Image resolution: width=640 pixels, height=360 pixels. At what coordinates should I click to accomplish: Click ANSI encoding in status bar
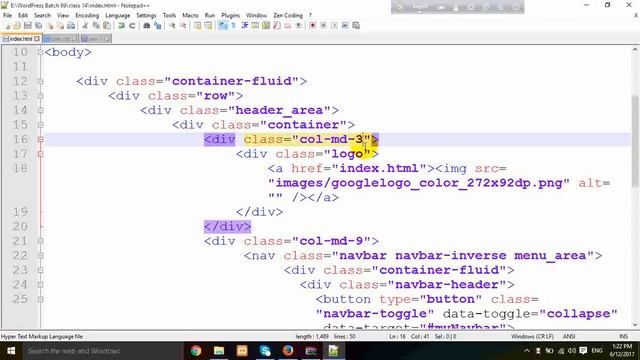[569, 336]
